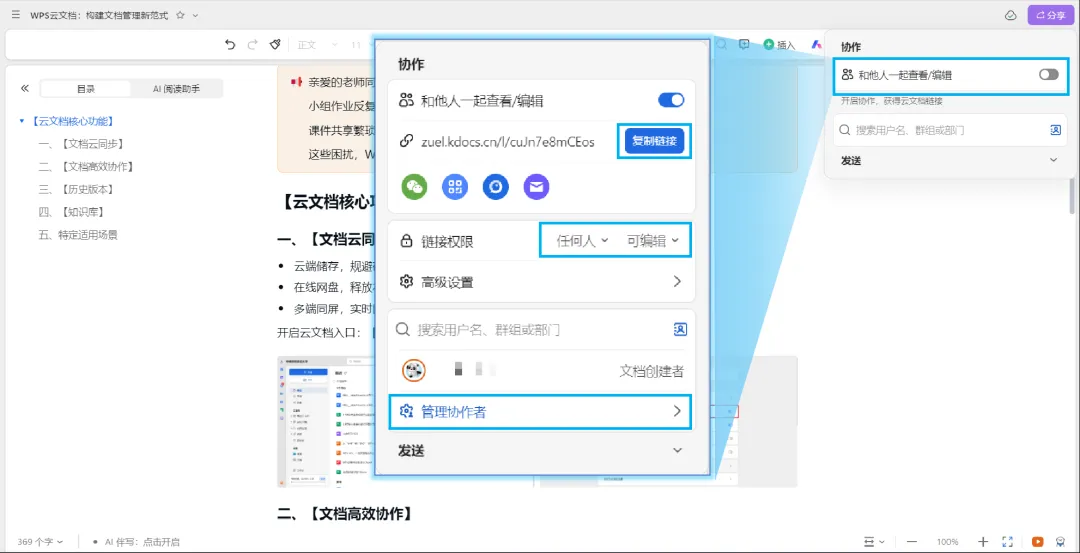Open 管理协作者 manage collaborators
1080x553 pixels.
click(541, 412)
